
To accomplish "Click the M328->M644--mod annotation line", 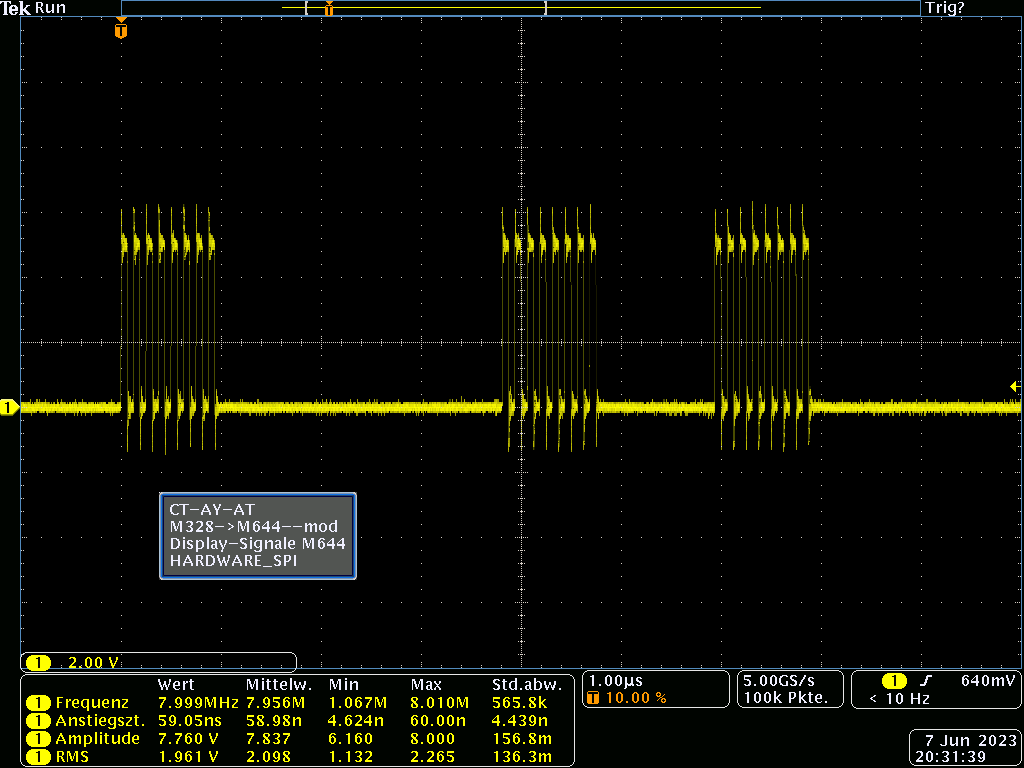I will 253,526.
